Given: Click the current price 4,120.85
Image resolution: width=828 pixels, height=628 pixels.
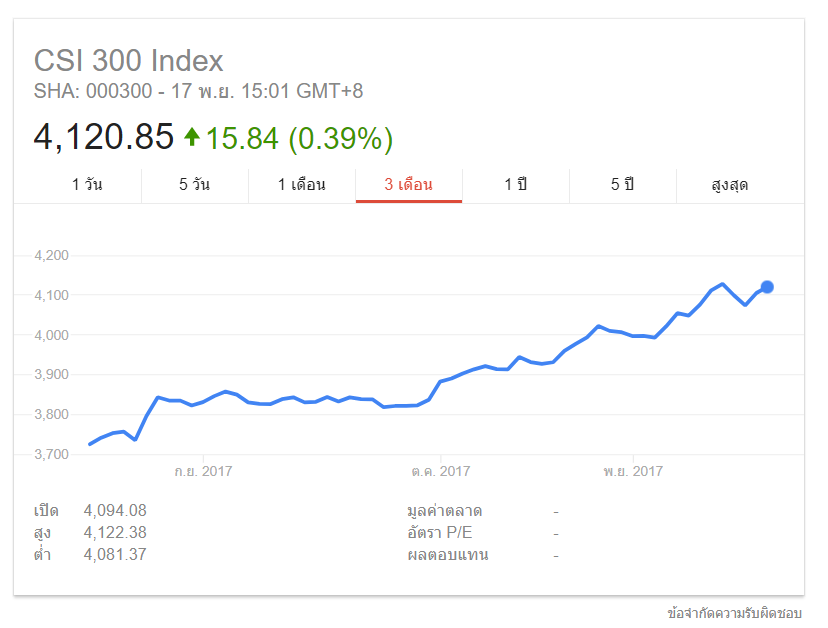Looking at the screenshot, I should point(104,137).
